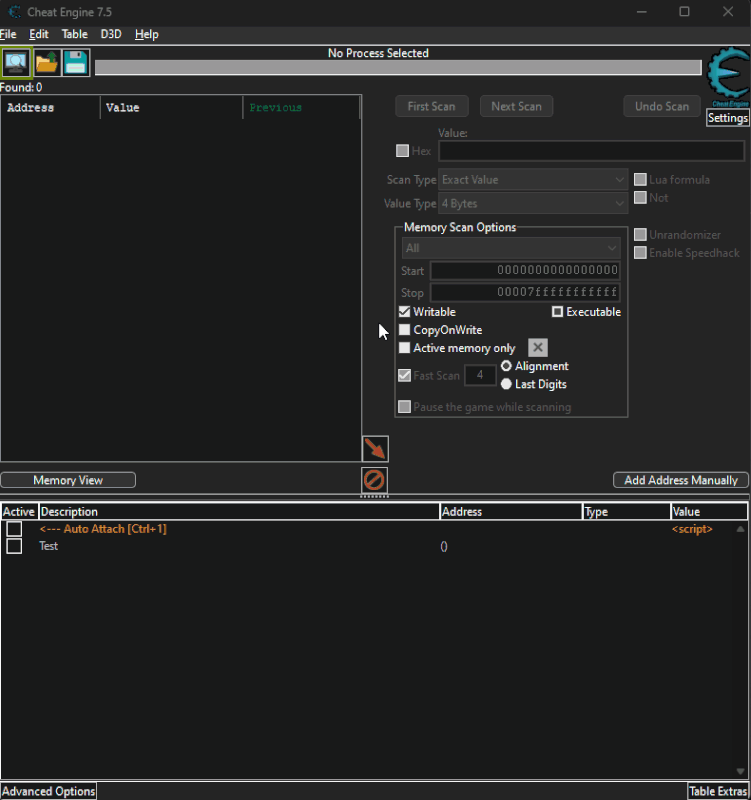Open a cheat table folder icon
The image size is (751, 800).
(46, 63)
